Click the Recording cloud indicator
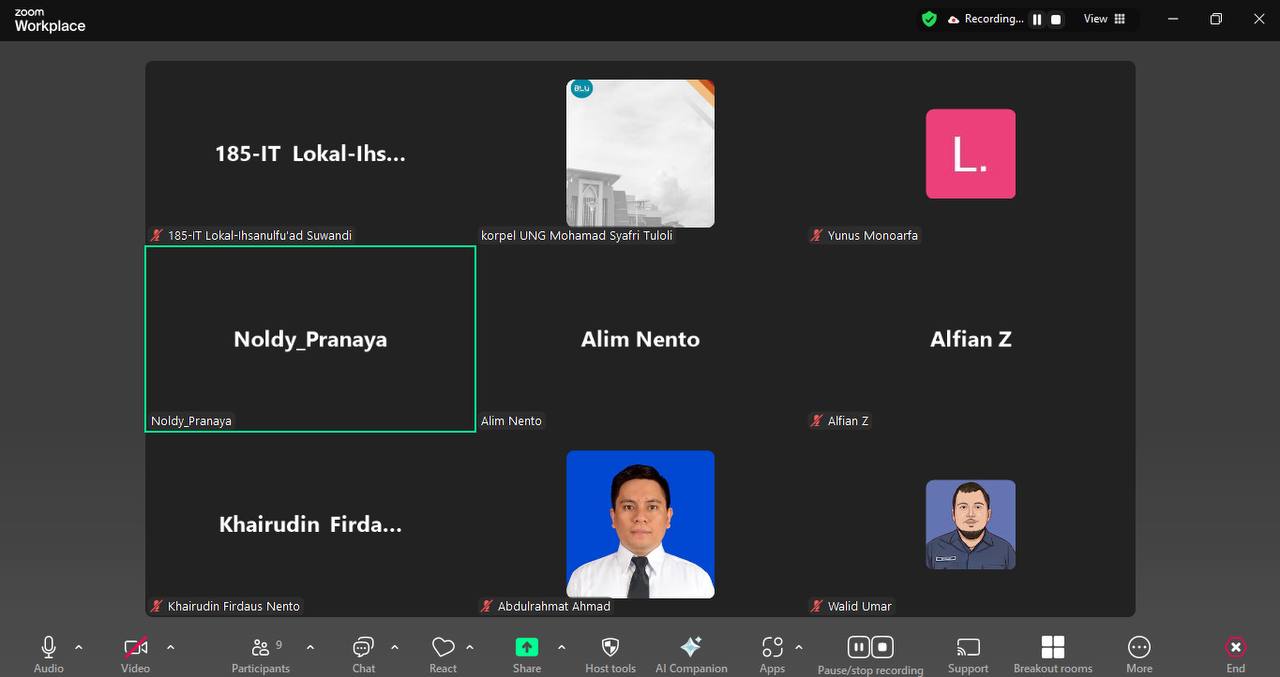Image resolution: width=1280 pixels, height=677 pixels. tap(985, 19)
